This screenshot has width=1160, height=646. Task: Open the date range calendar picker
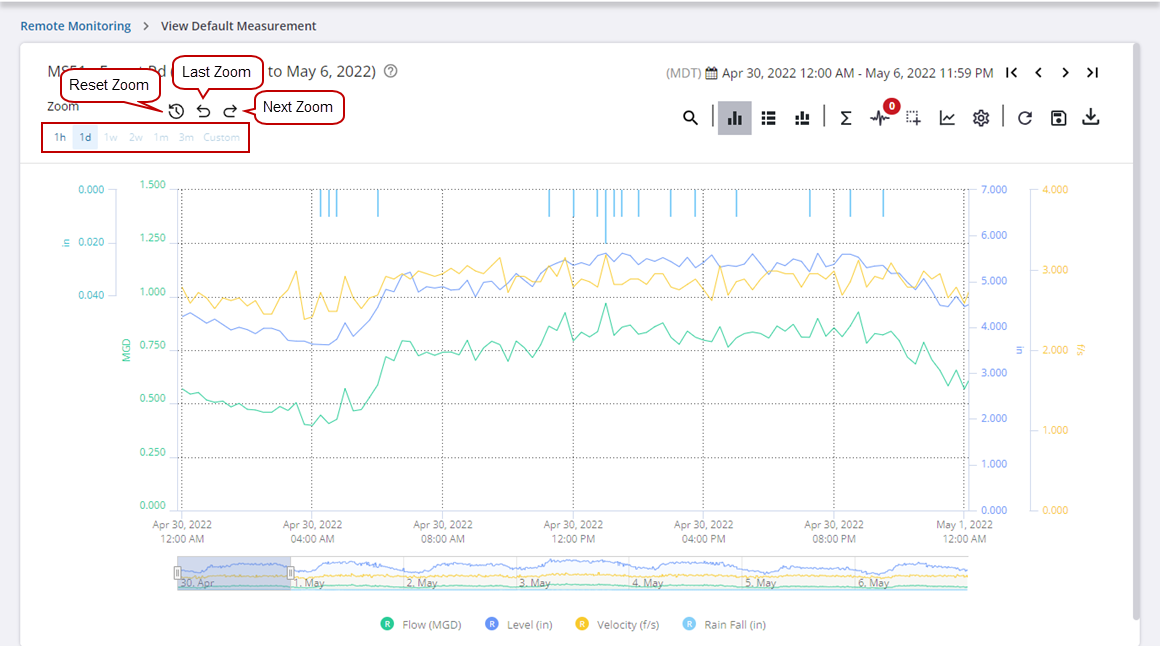click(712, 73)
